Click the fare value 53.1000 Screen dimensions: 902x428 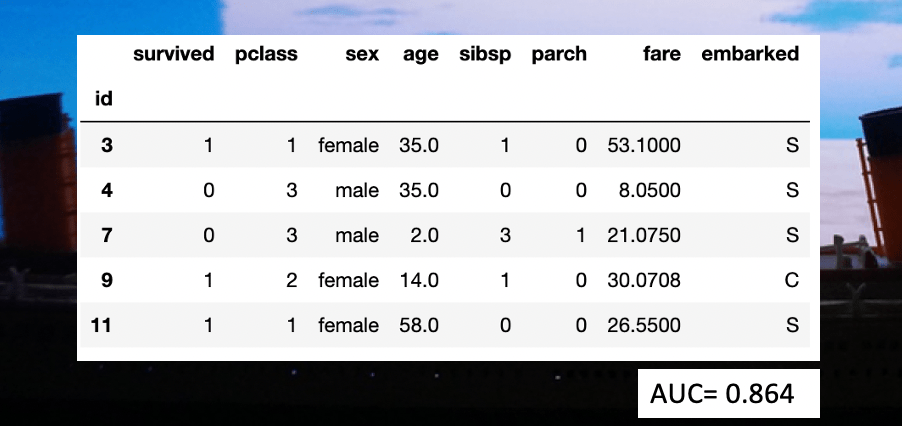[x=644, y=146]
